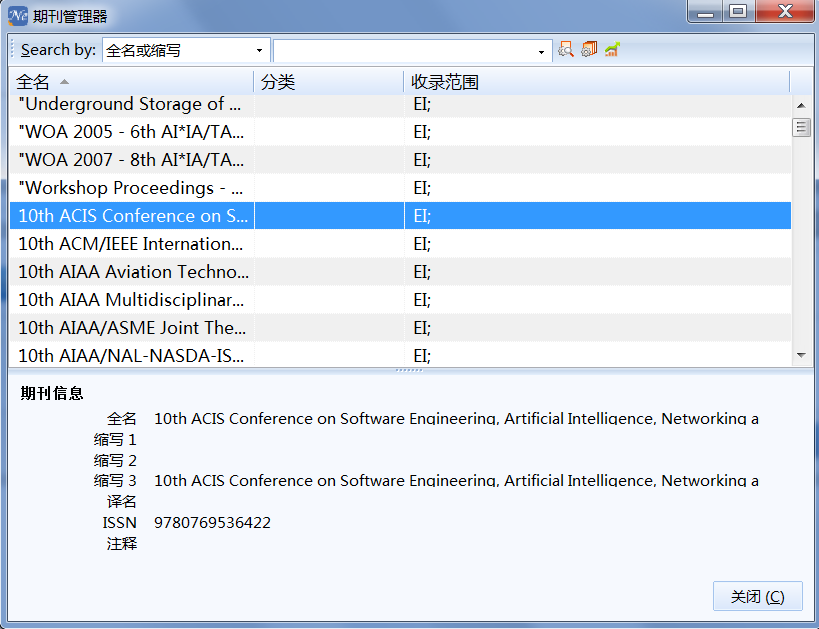Click the NoteExpress app icon in title bar
The width and height of the screenshot is (819, 629).
tap(18, 16)
